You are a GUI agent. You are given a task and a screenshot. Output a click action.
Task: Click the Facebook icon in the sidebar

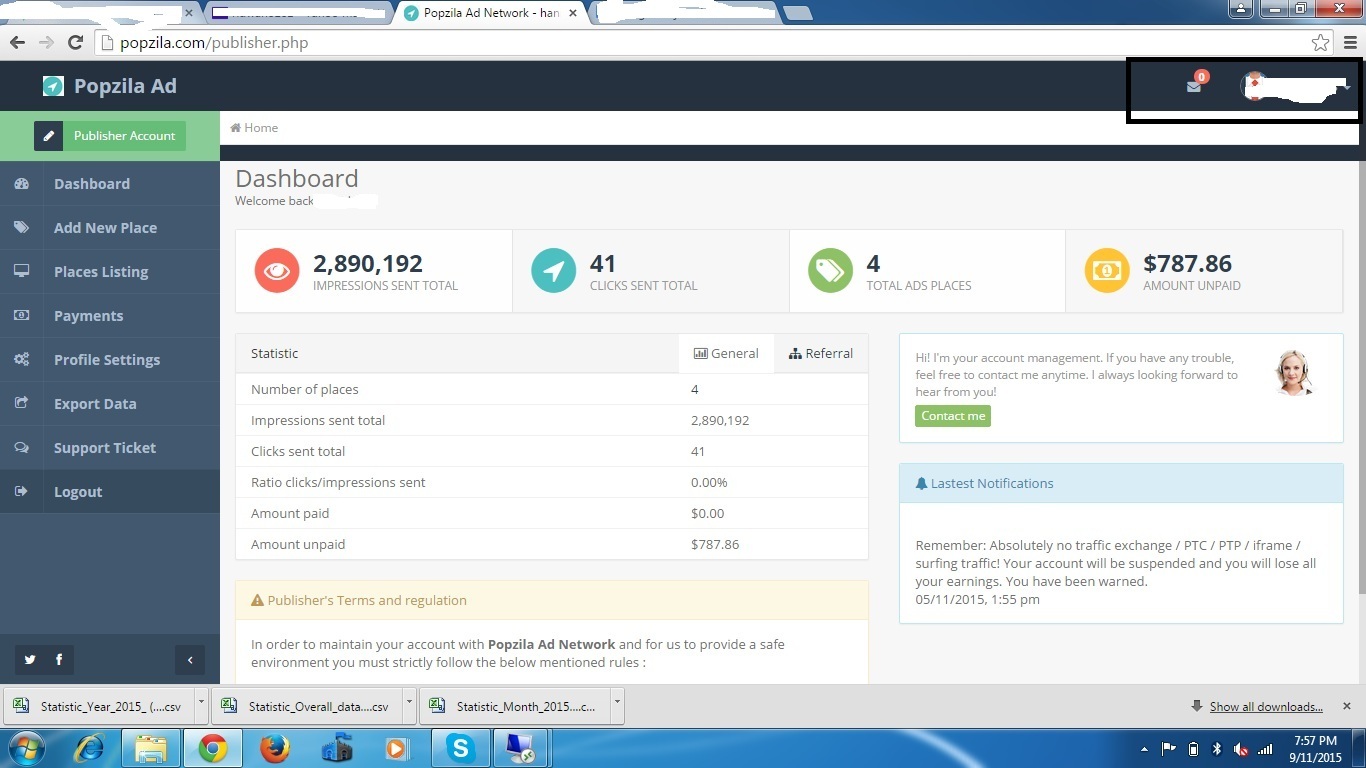tap(59, 659)
